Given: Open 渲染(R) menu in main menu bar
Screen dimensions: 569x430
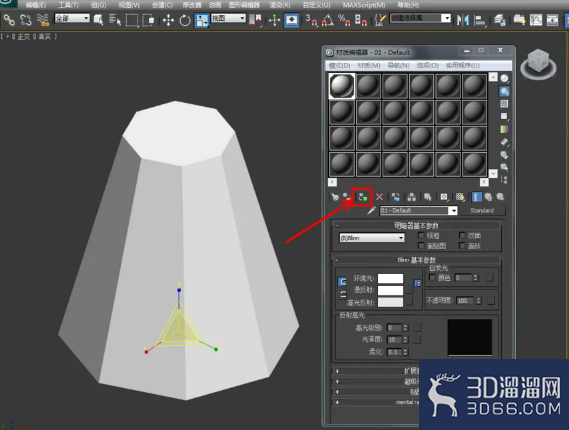Looking at the screenshot, I should pos(280,5).
